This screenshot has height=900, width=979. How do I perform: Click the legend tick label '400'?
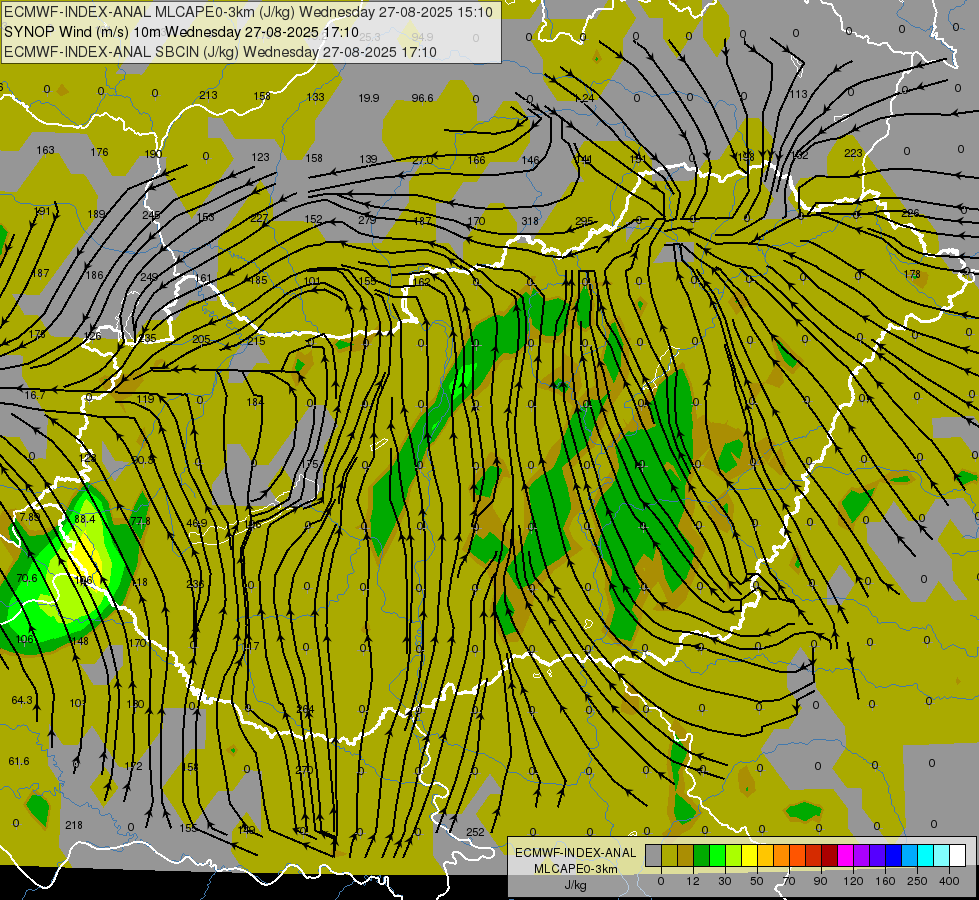(x=949, y=881)
